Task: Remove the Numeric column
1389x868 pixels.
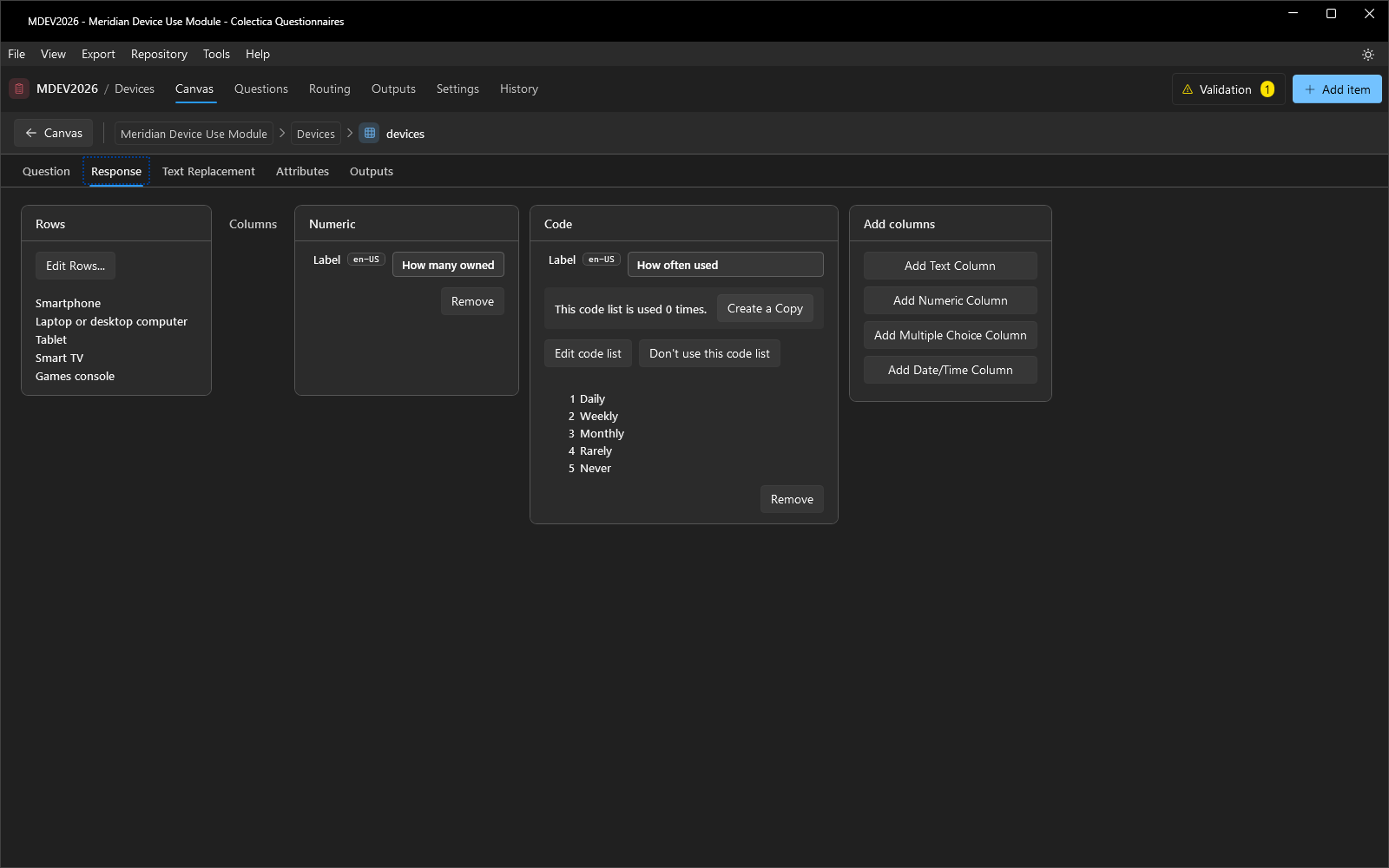Action: (472, 301)
